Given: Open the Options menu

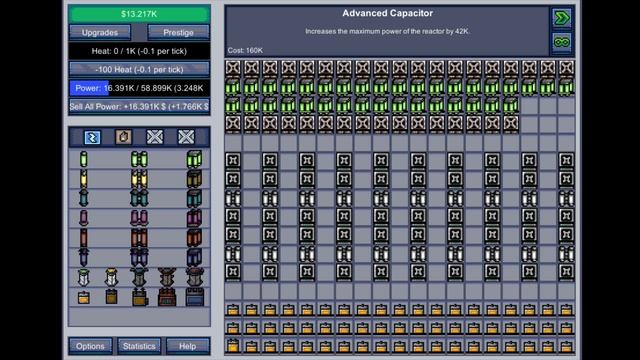Looking at the screenshot, I should coord(90,346).
